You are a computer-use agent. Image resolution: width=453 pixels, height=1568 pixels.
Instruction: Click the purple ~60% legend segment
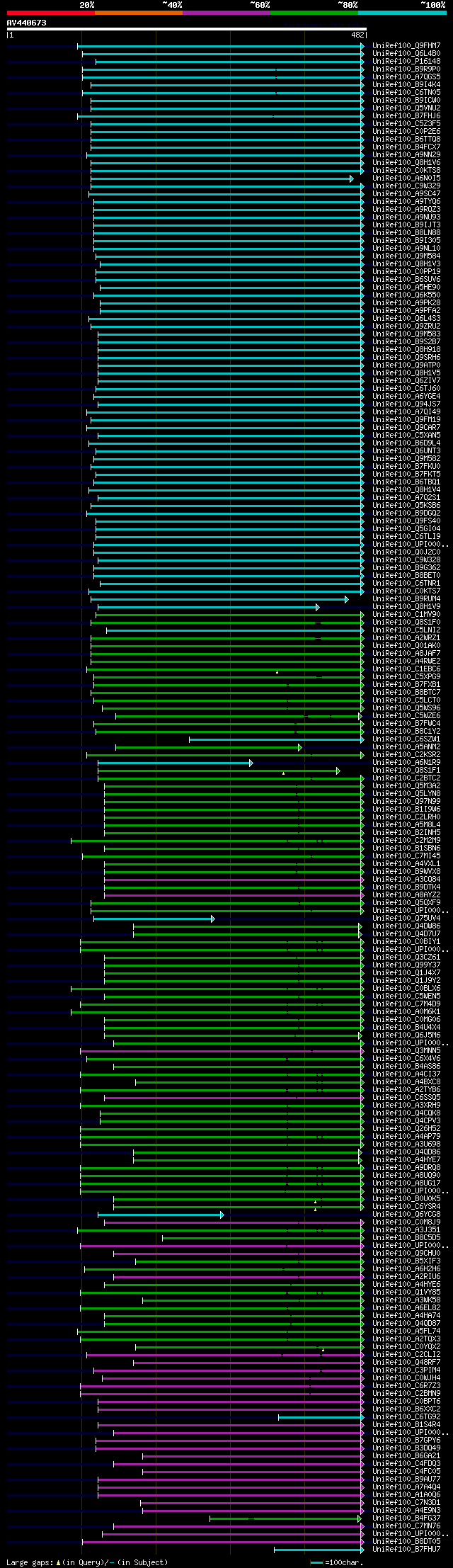tap(226, 13)
